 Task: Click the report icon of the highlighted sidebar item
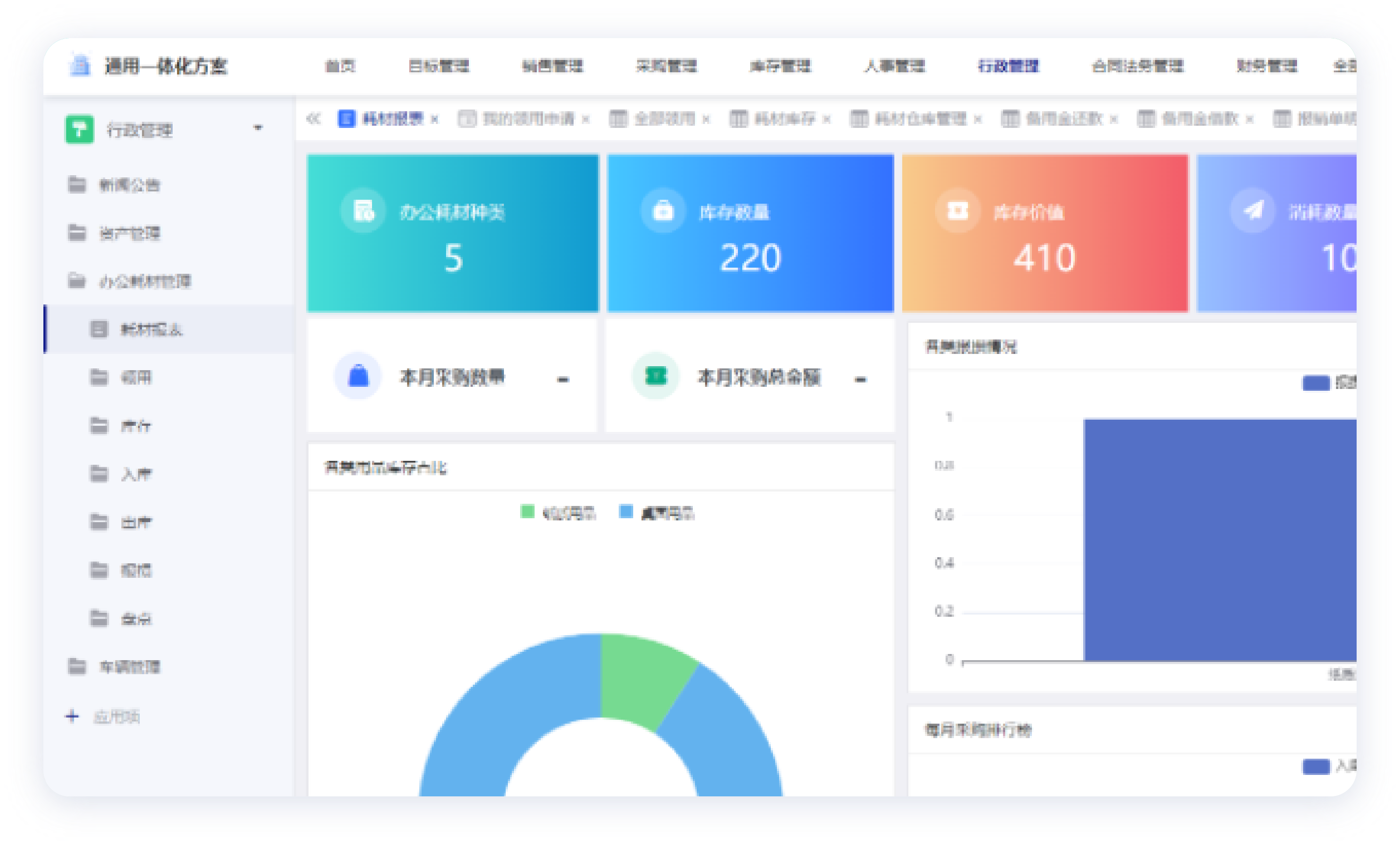click(99, 329)
